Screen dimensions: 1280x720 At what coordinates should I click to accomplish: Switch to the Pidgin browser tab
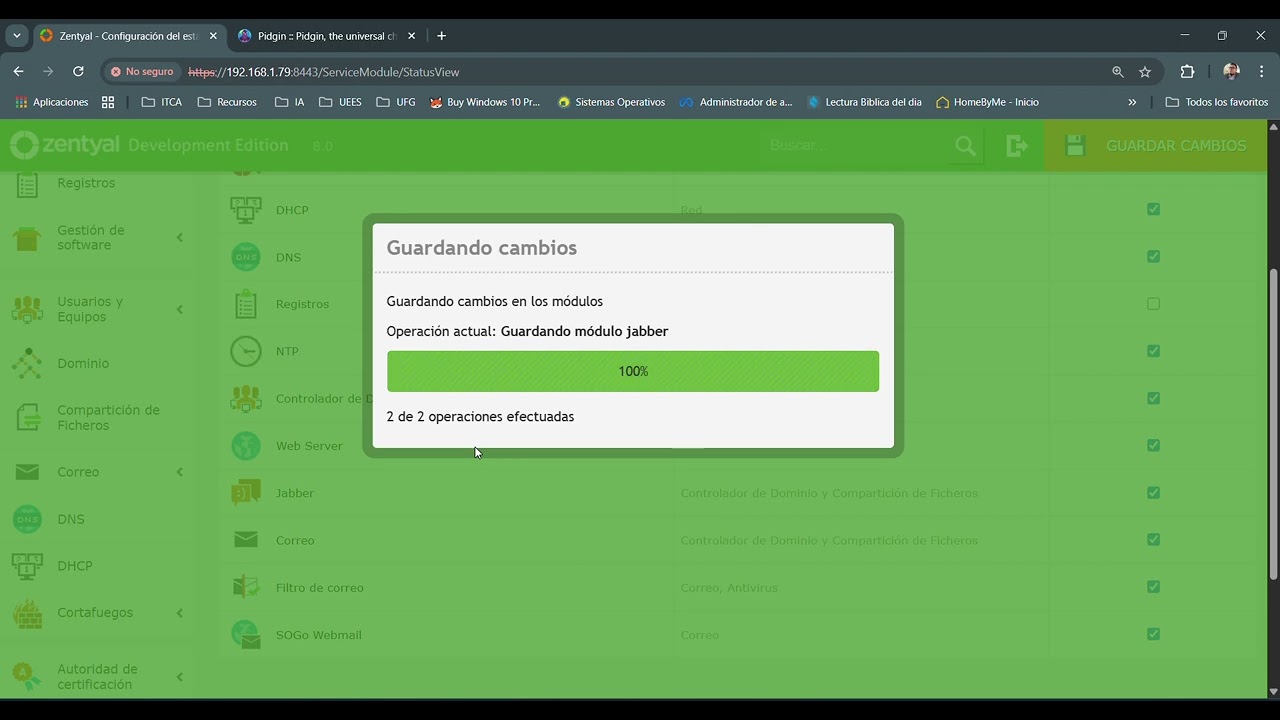[x=327, y=36]
